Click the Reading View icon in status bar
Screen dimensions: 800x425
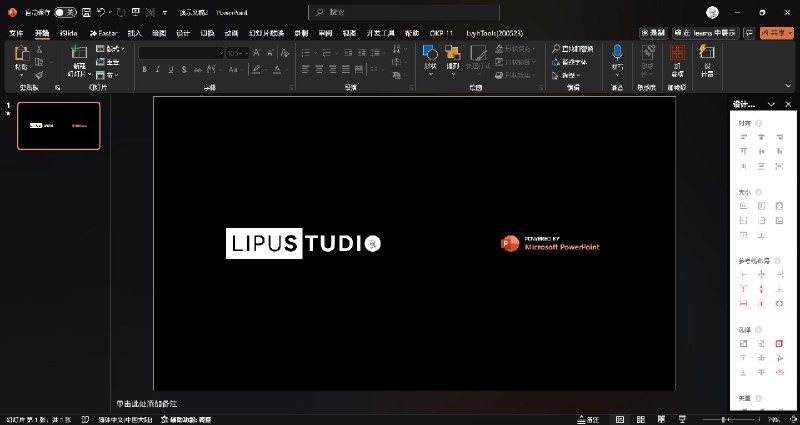661,419
